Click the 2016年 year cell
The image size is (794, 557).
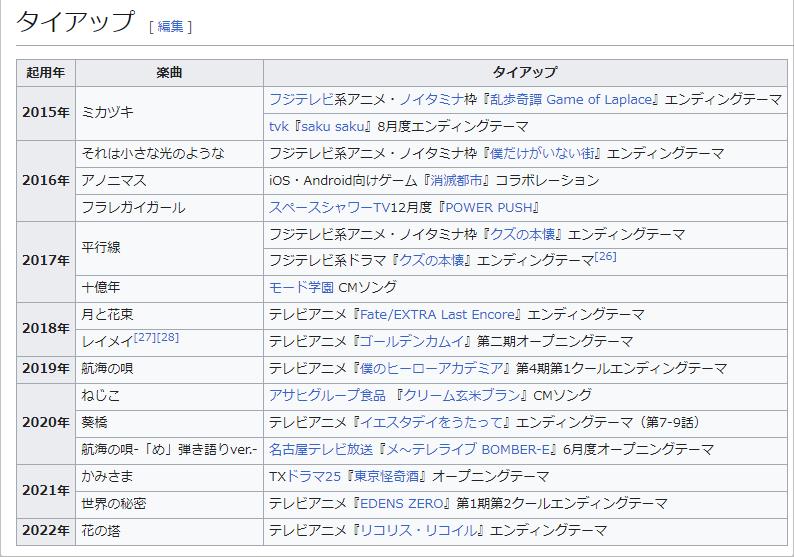coord(46,180)
